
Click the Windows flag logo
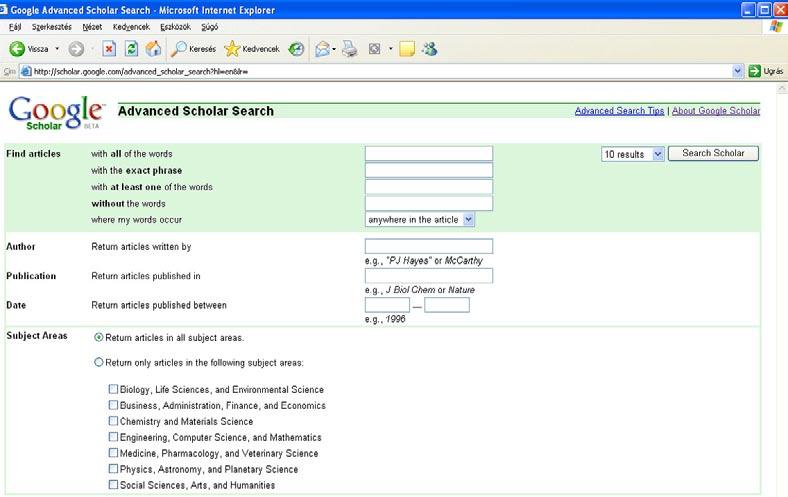[775, 27]
